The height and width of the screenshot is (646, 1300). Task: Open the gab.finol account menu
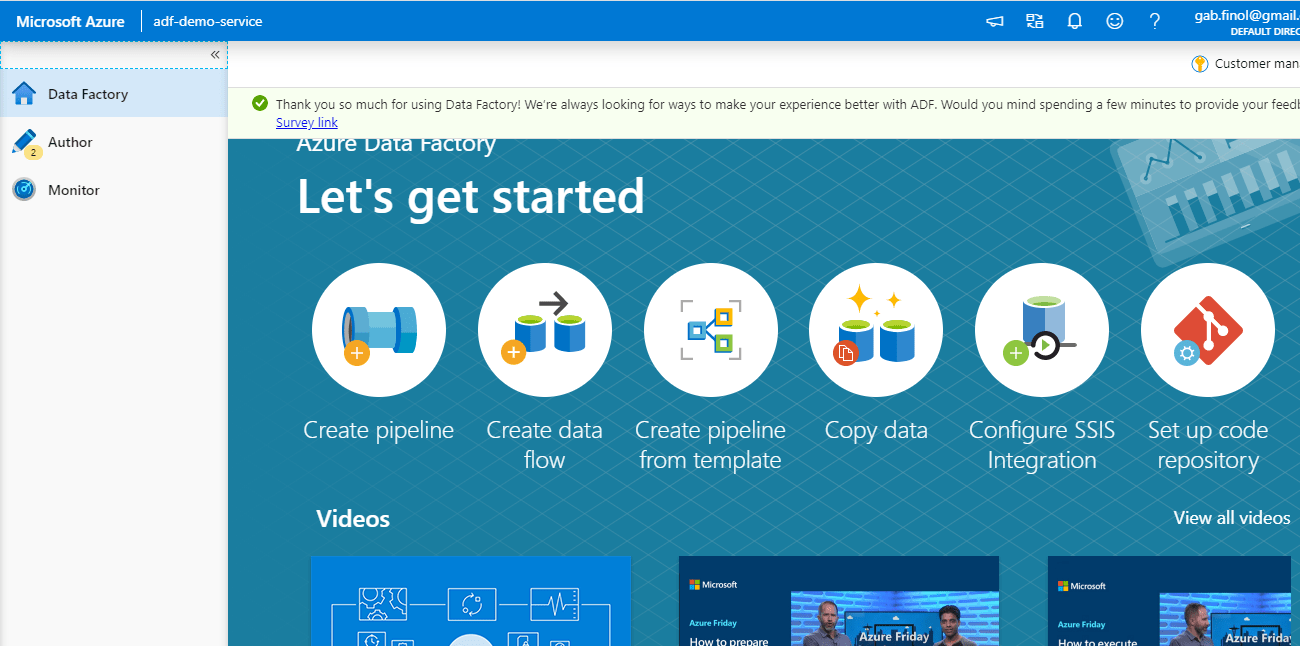click(1247, 22)
